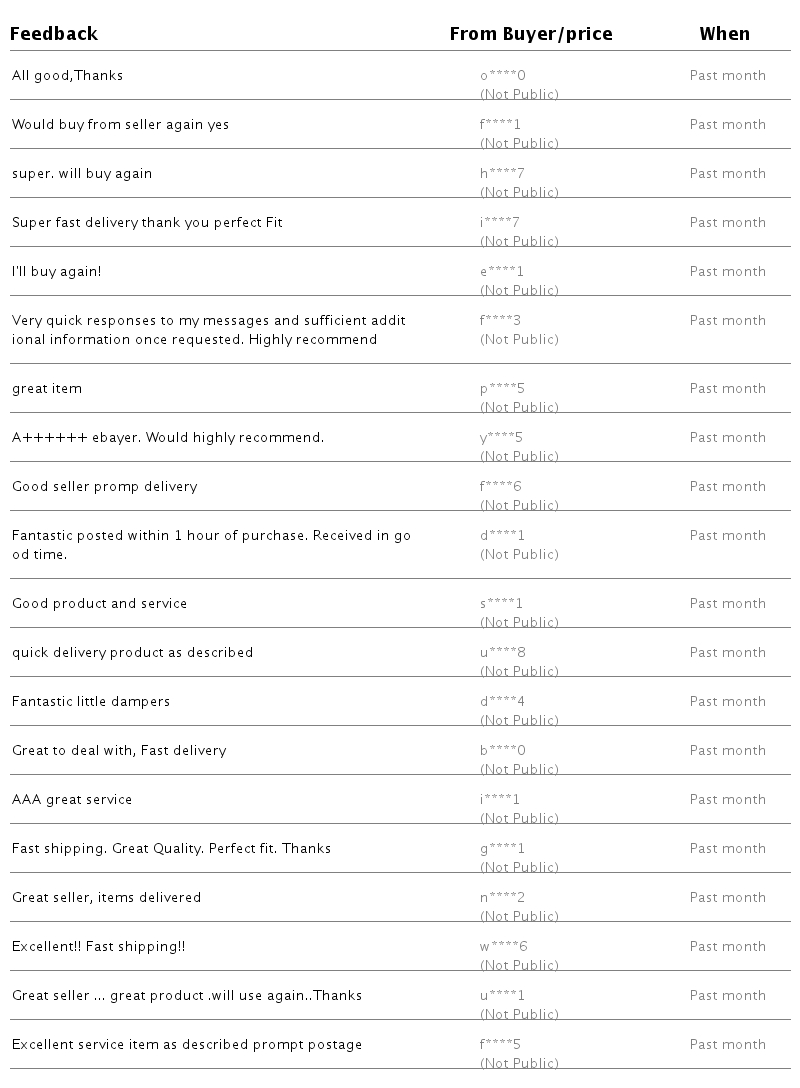Open buyer w****6 profile
The image size is (800, 1088).
click(503, 947)
